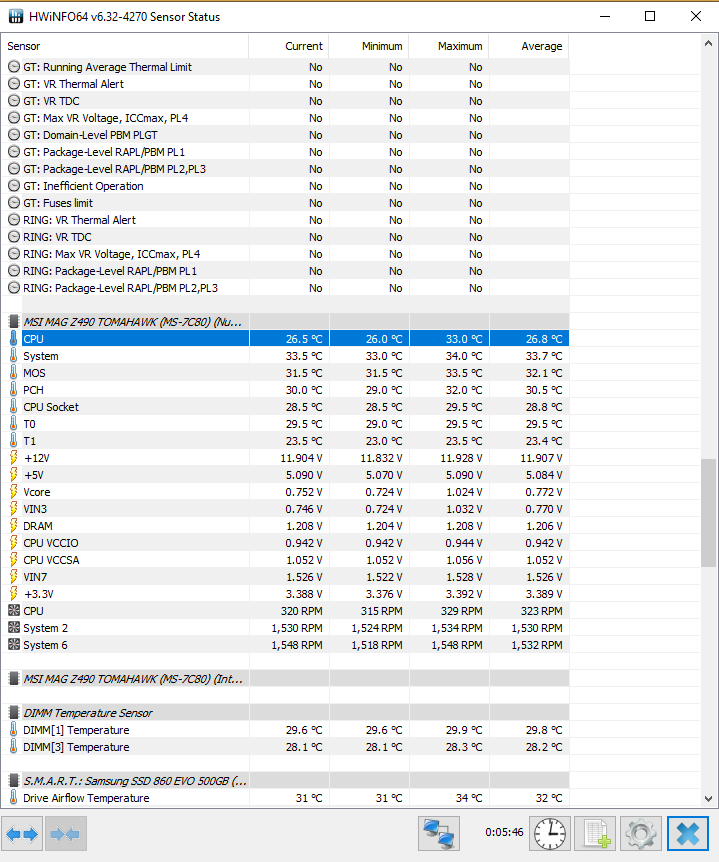The width and height of the screenshot is (719, 862).
Task: Click the lightning icon beside +3.3V
Action: coord(14,594)
